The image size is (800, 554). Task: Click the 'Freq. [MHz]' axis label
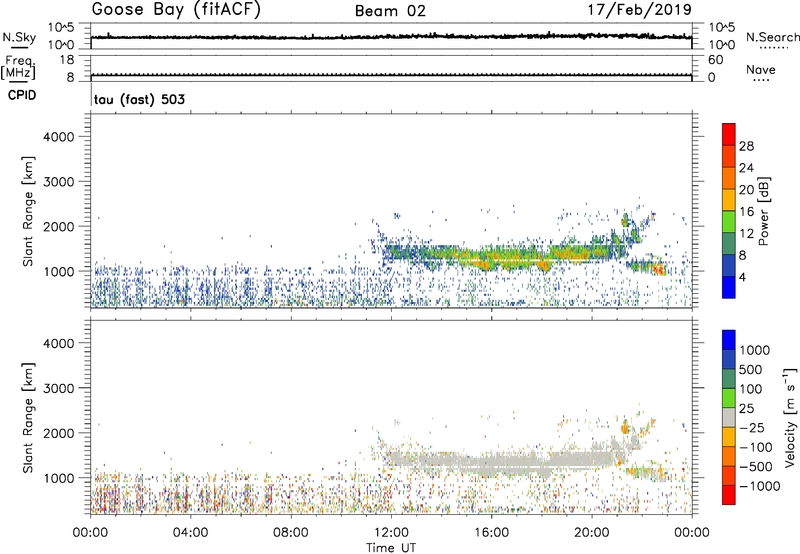pyautogui.click(x=19, y=68)
